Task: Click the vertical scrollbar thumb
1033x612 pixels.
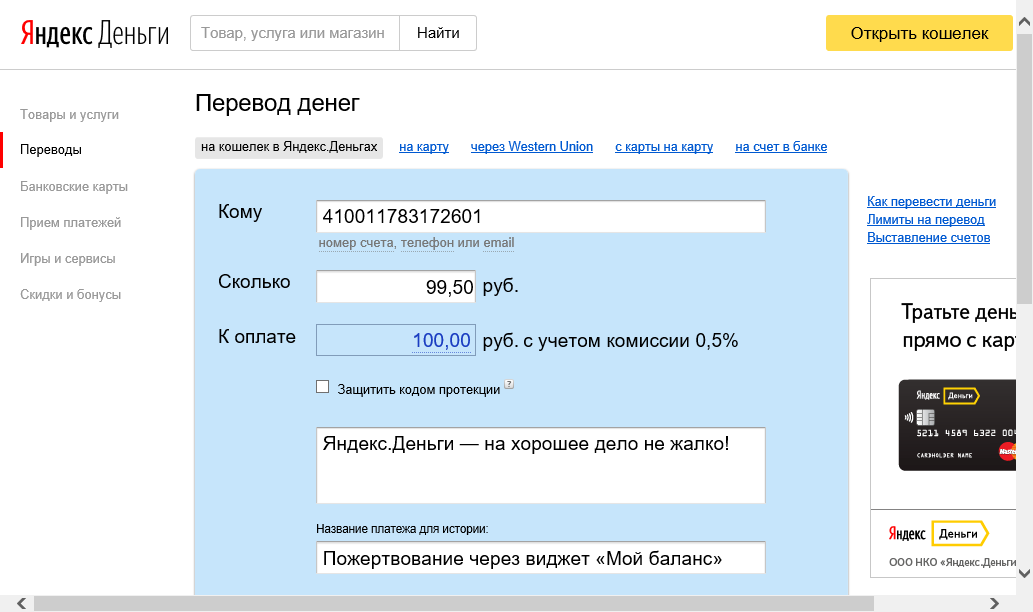Action: coord(1024,169)
